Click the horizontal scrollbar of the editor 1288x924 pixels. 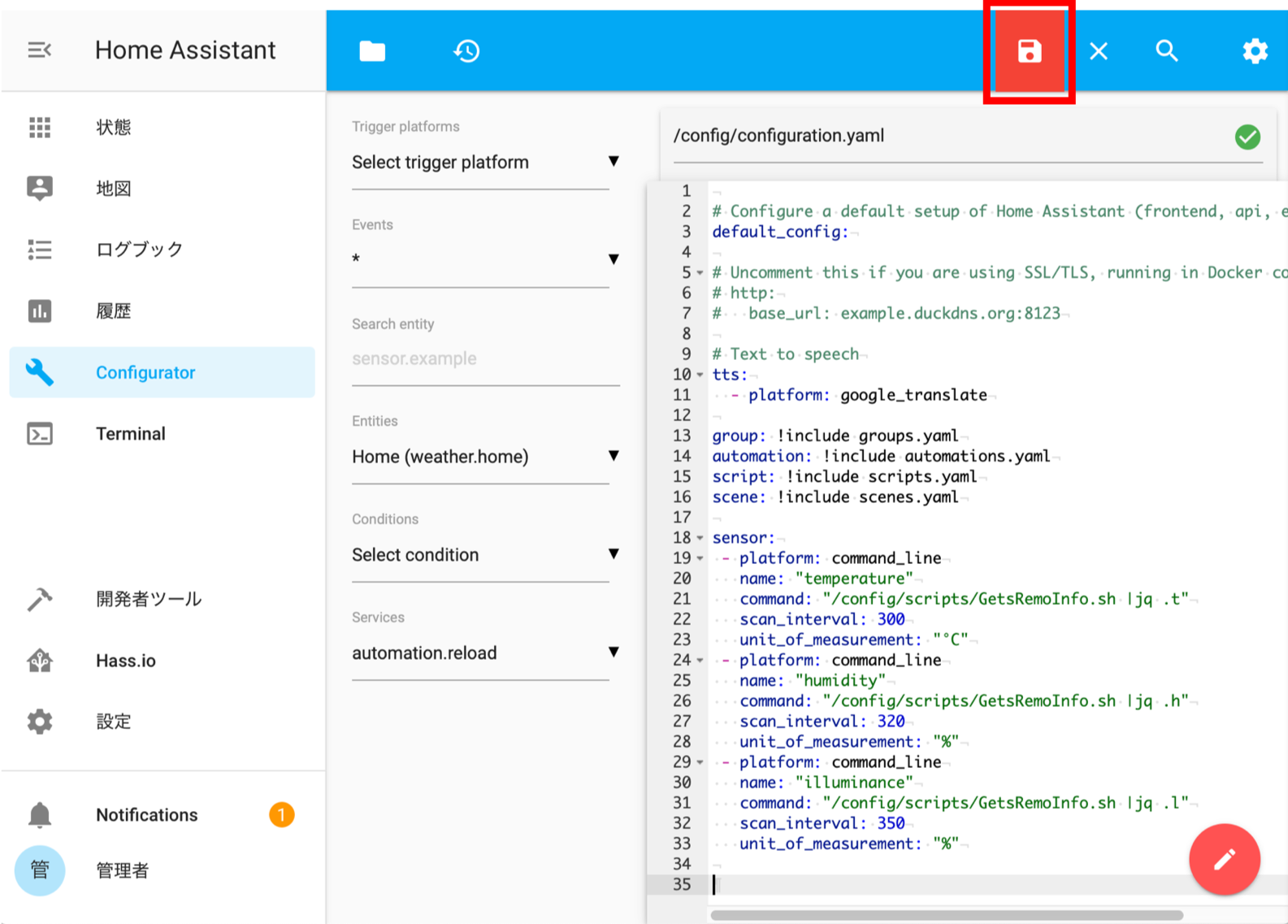pos(947,916)
